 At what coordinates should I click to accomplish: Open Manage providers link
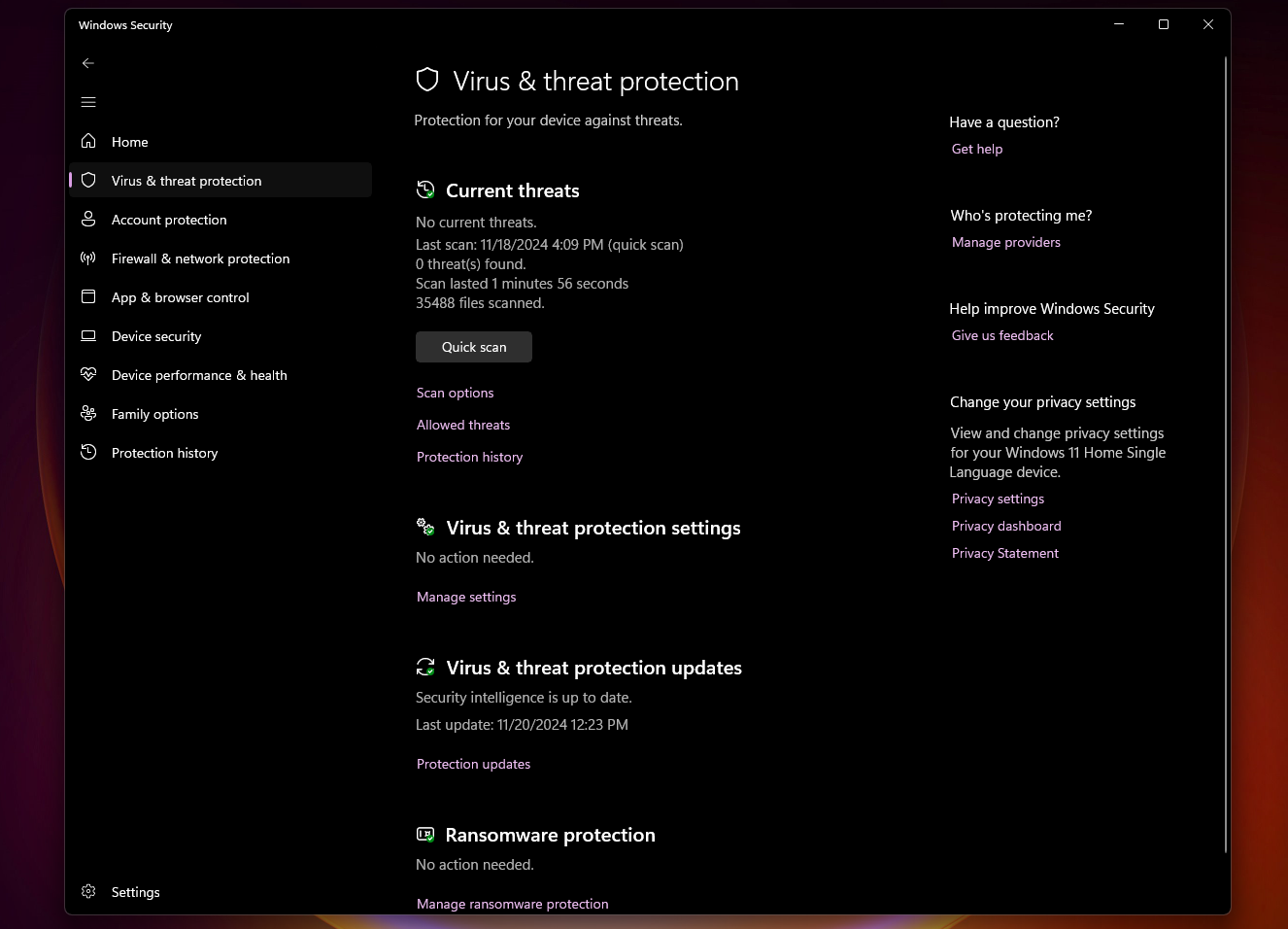pos(1006,242)
